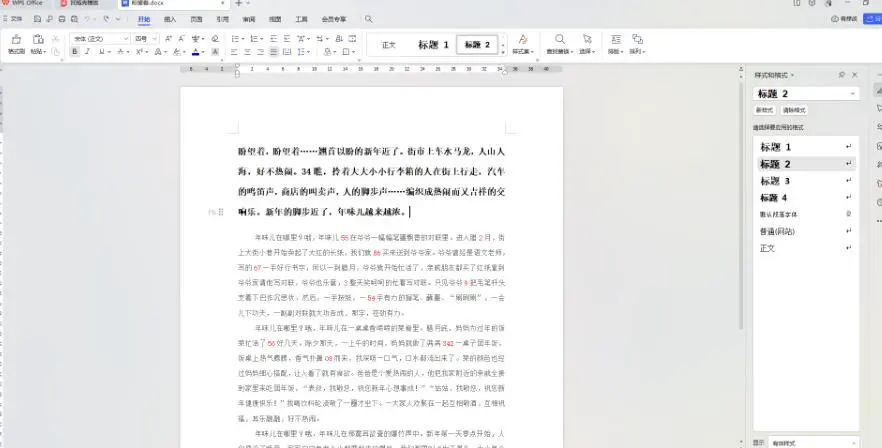The height and width of the screenshot is (448, 882).
Task: Click the Paste (粘贴) clipboard icon
Action: pos(38,39)
